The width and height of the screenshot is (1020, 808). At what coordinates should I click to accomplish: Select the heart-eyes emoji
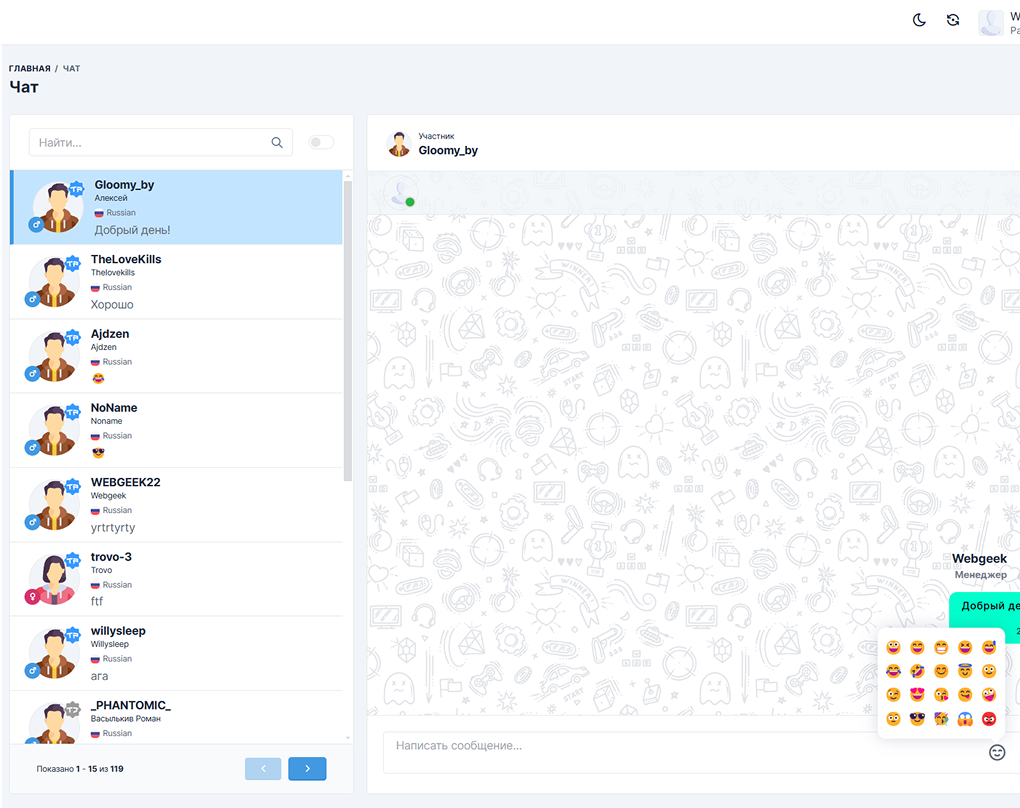(x=917, y=695)
